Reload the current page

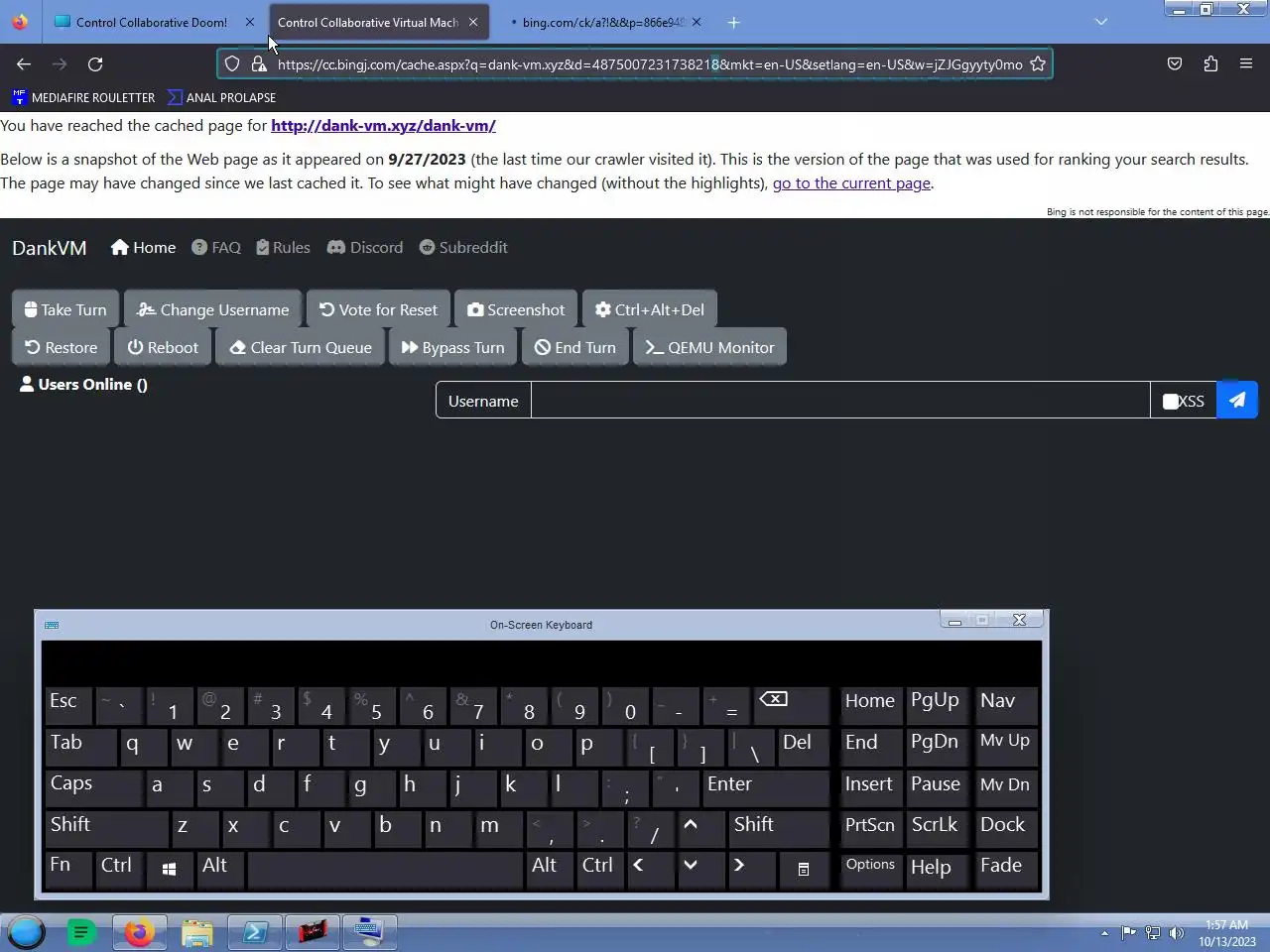(95, 63)
